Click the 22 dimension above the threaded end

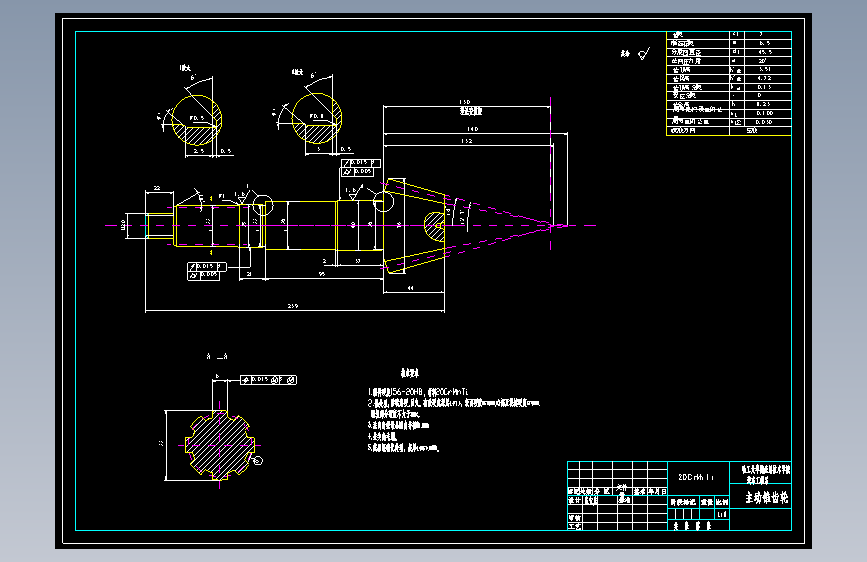click(x=157, y=188)
